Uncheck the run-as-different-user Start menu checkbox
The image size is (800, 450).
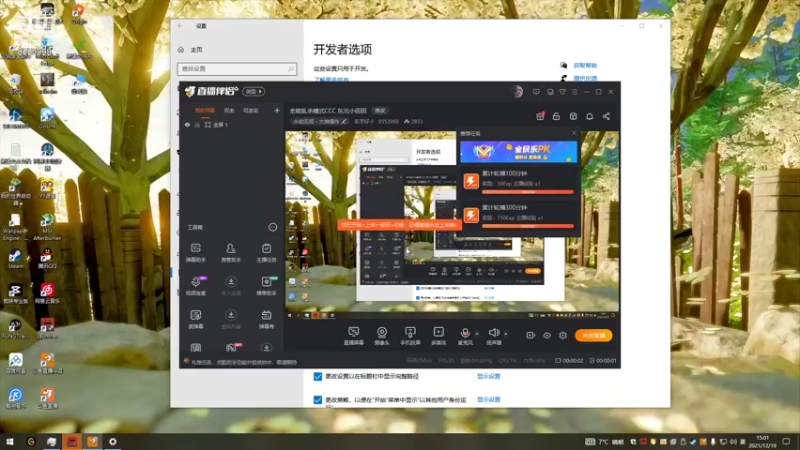317,399
